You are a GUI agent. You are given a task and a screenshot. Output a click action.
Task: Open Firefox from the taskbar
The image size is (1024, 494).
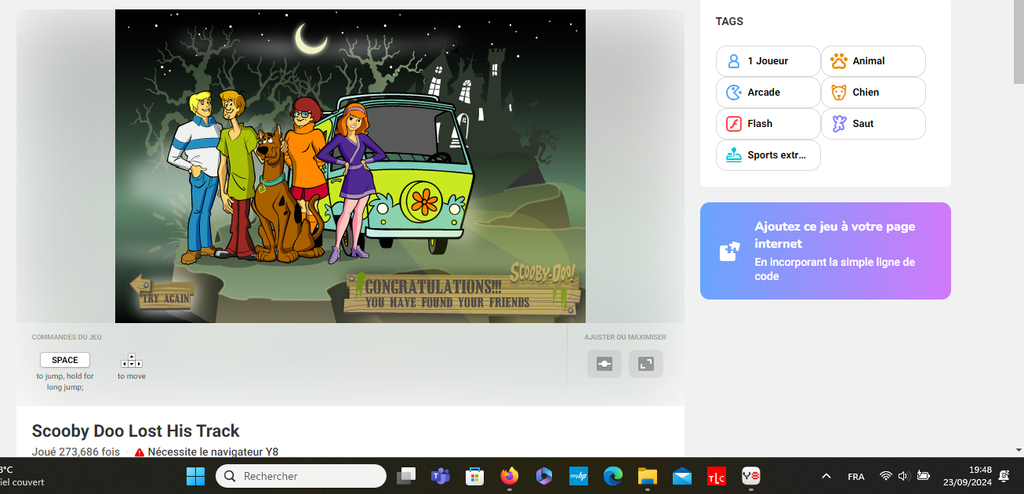point(509,476)
